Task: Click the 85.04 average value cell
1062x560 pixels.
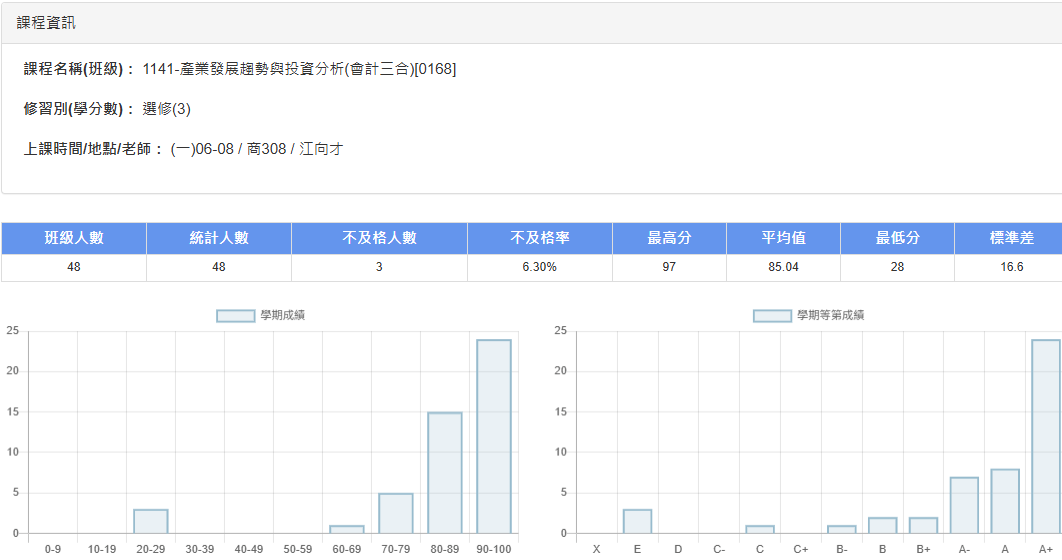Action: point(784,267)
